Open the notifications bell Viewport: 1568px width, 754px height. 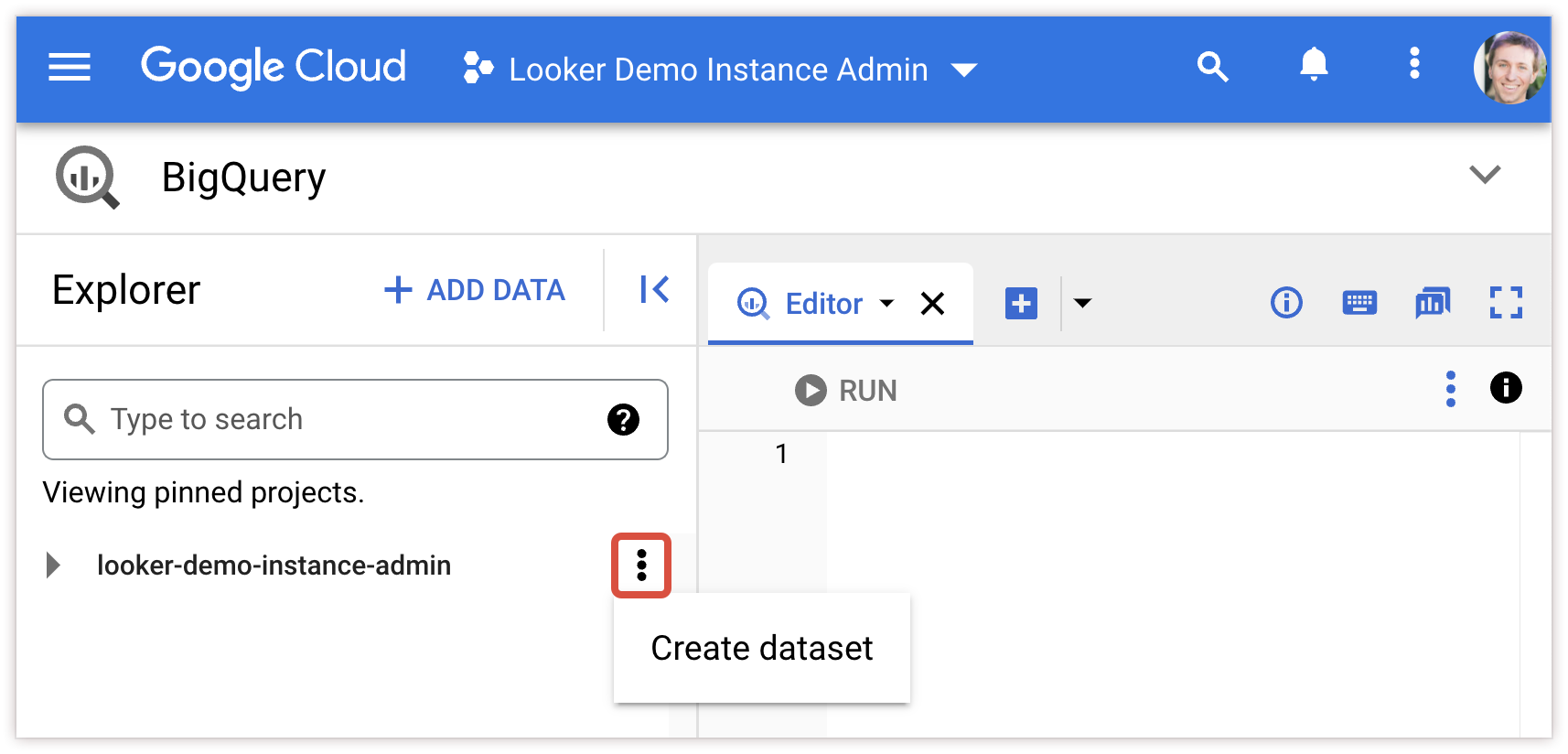point(1314,65)
